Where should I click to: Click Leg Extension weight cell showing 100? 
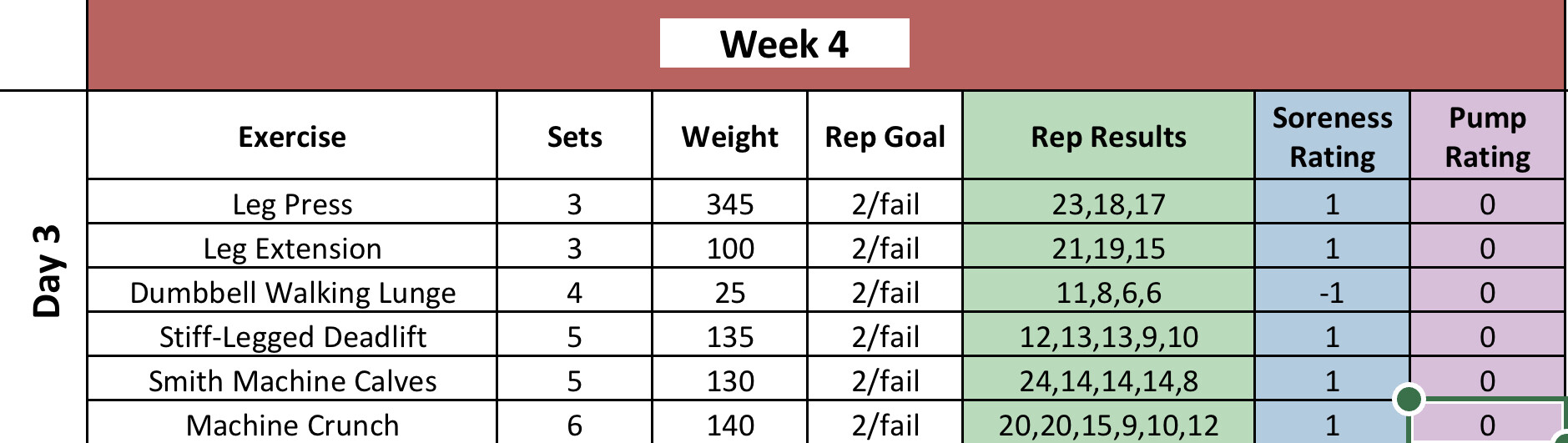point(729,248)
